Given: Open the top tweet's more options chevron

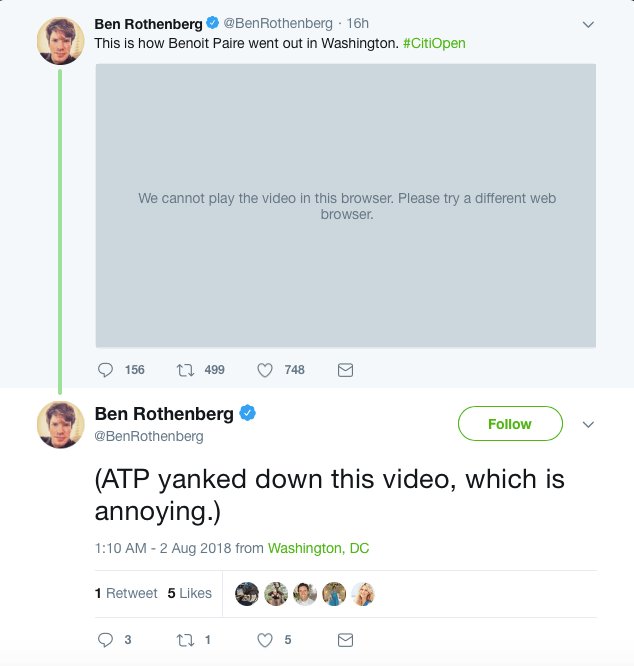Looking at the screenshot, I should tap(588, 24).
